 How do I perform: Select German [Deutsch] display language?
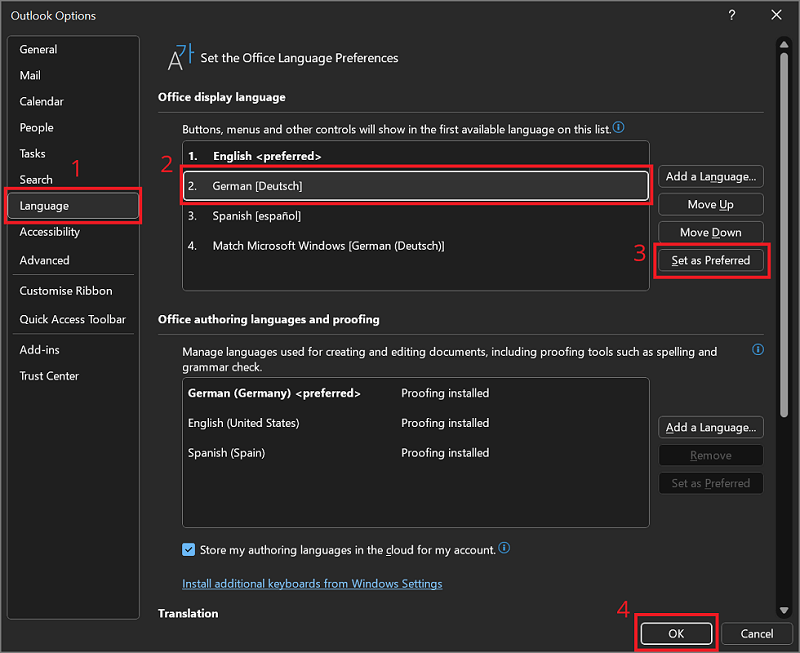[416, 186]
